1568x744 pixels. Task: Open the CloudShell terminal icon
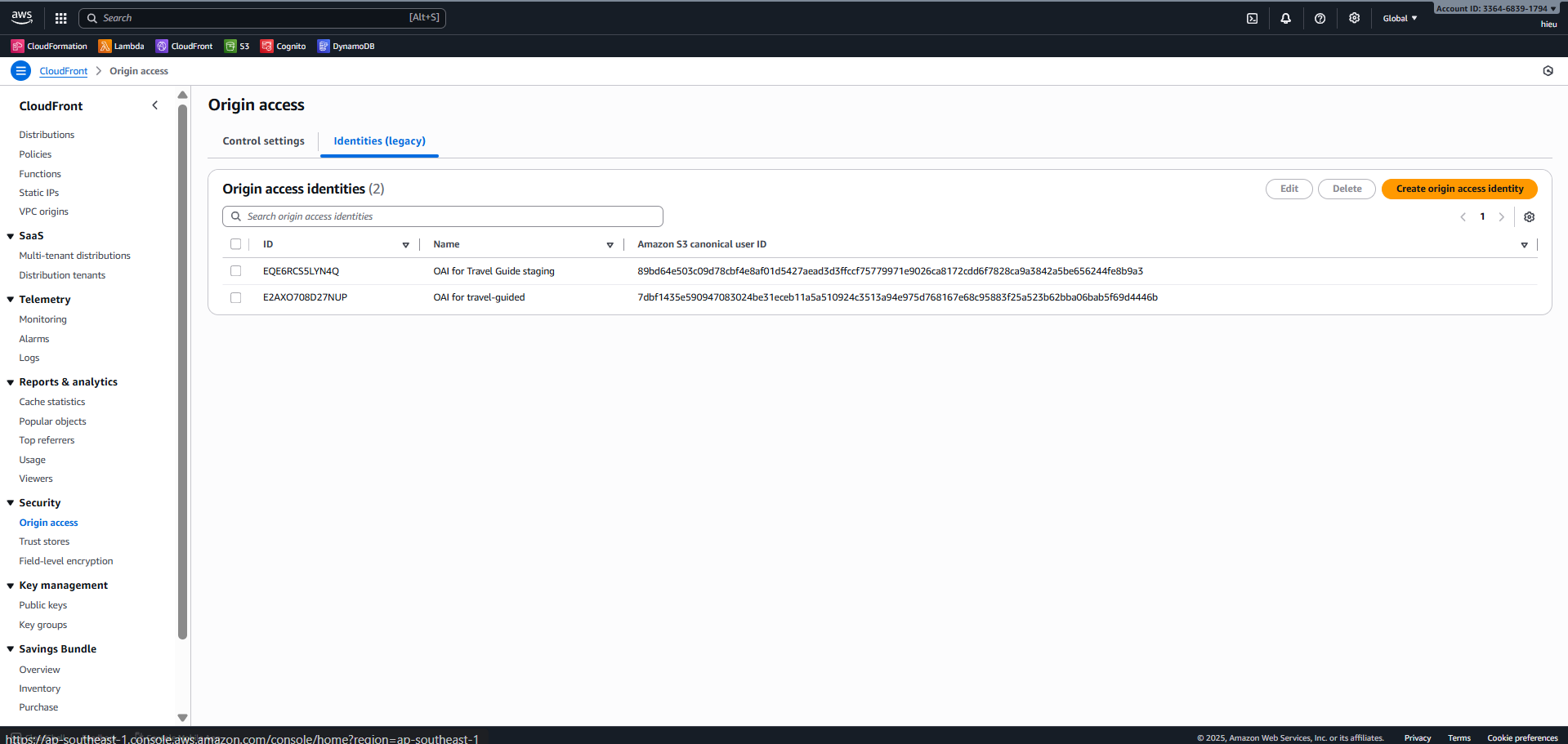pyautogui.click(x=1252, y=17)
